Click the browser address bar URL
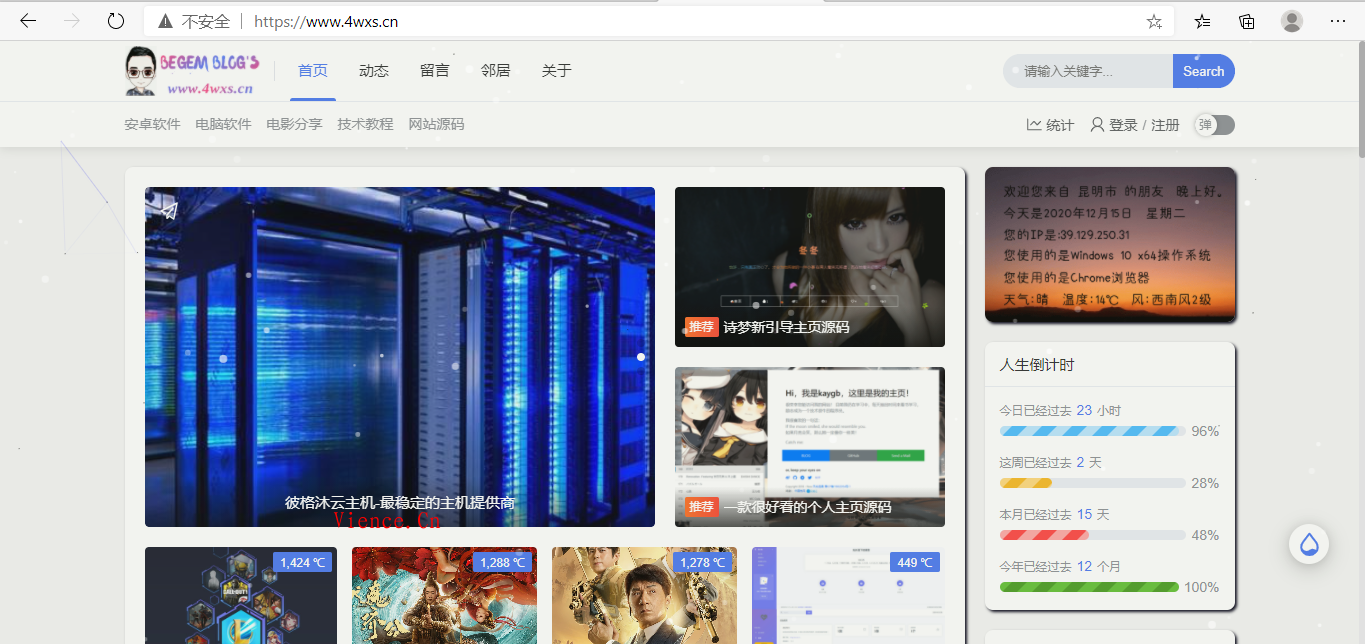The image size is (1365, 644). click(326, 21)
